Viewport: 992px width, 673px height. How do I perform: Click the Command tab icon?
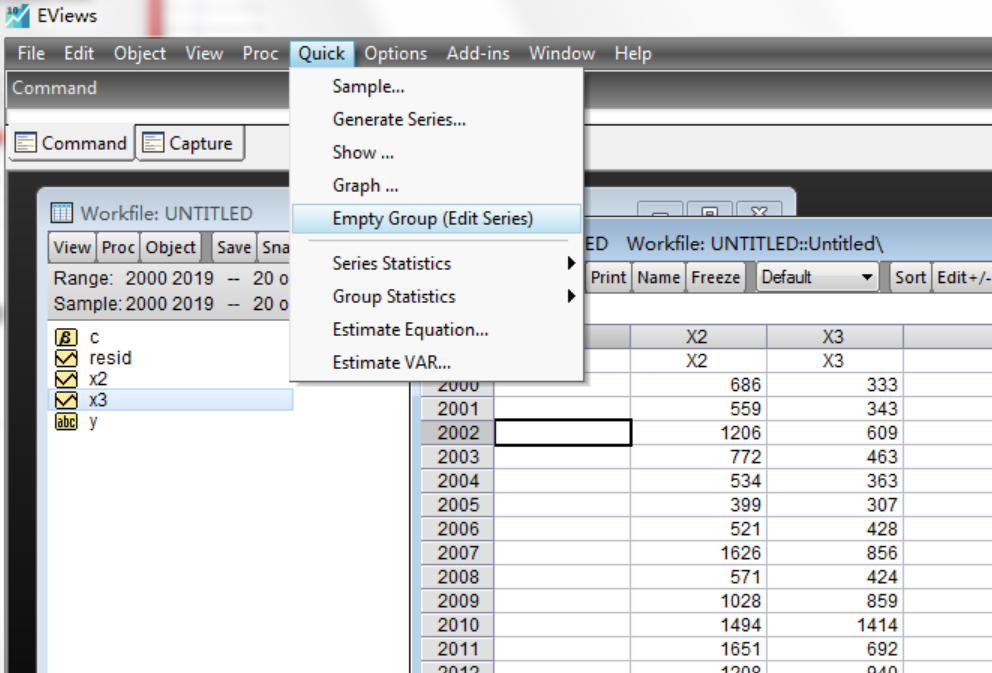click(x=25, y=143)
